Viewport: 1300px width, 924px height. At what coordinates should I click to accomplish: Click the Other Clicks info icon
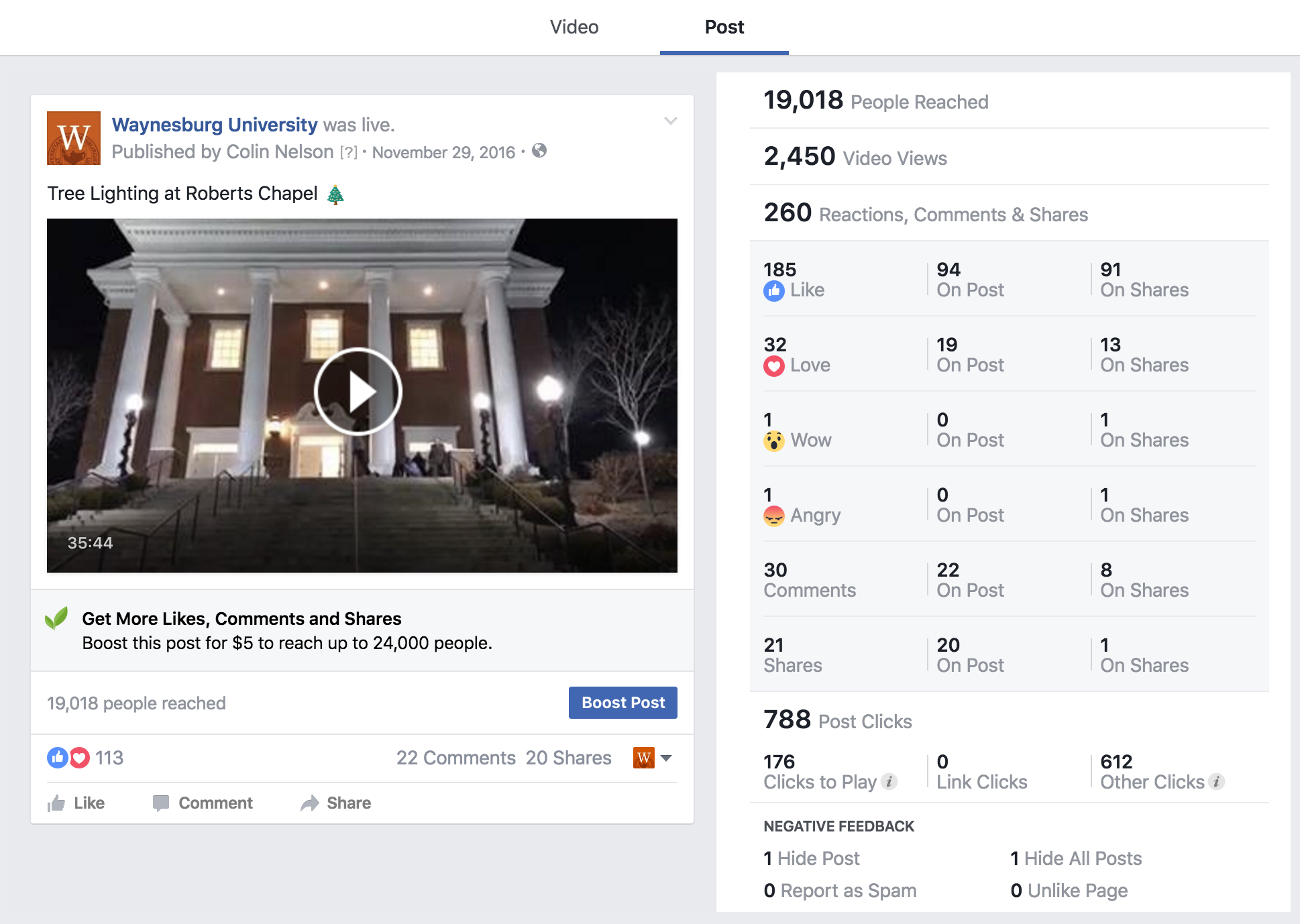(1216, 782)
